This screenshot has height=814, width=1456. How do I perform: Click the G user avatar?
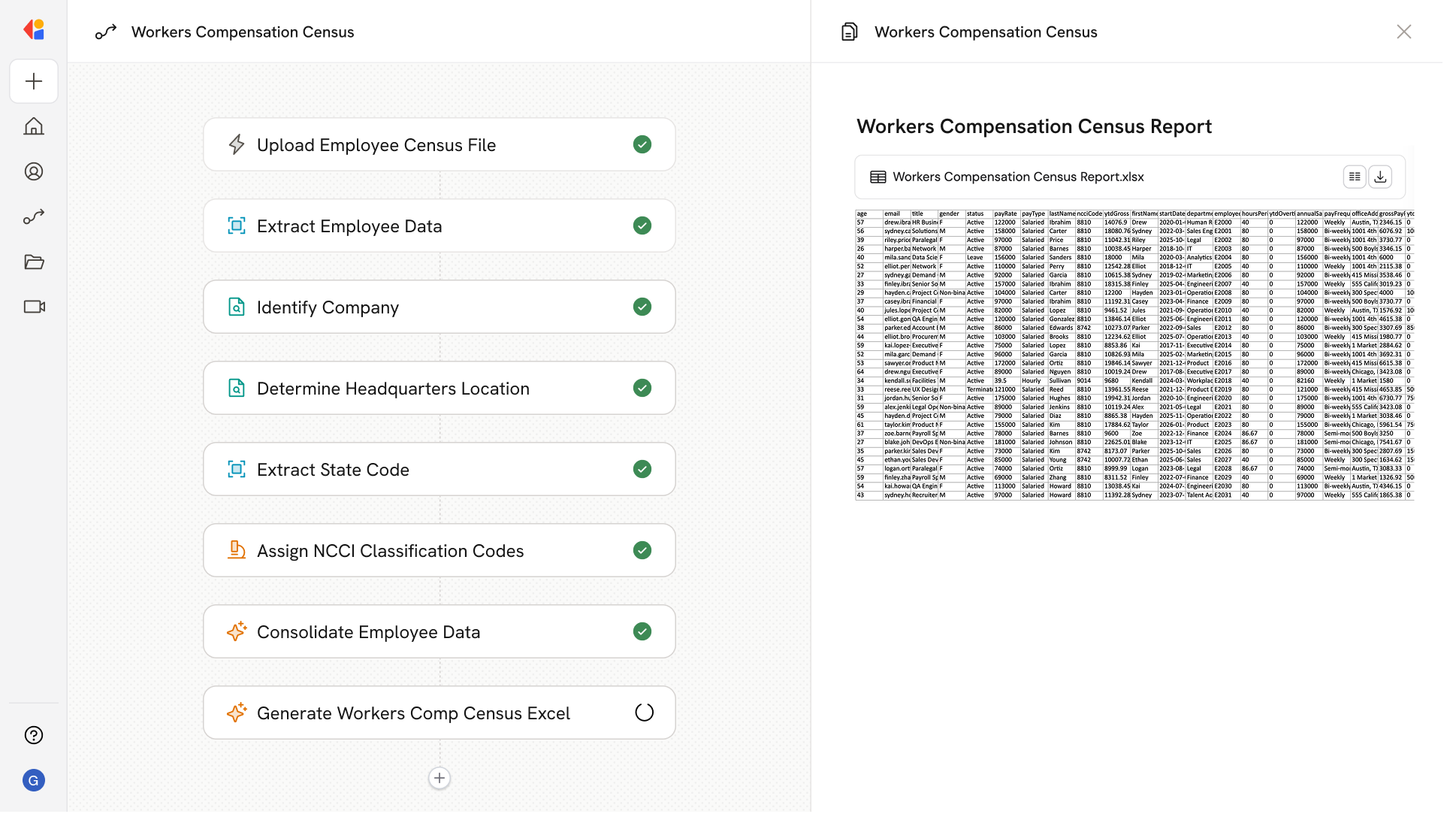point(34,780)
